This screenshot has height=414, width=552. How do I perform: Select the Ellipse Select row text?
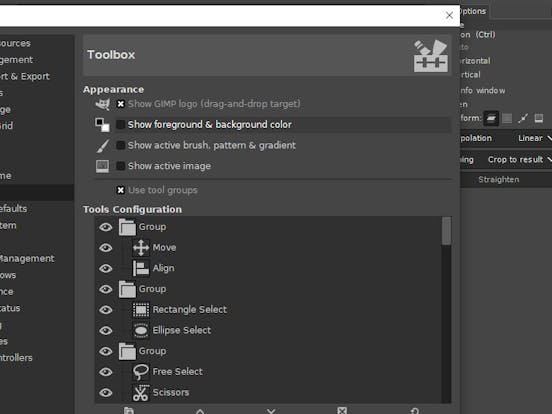pos(182,331)
